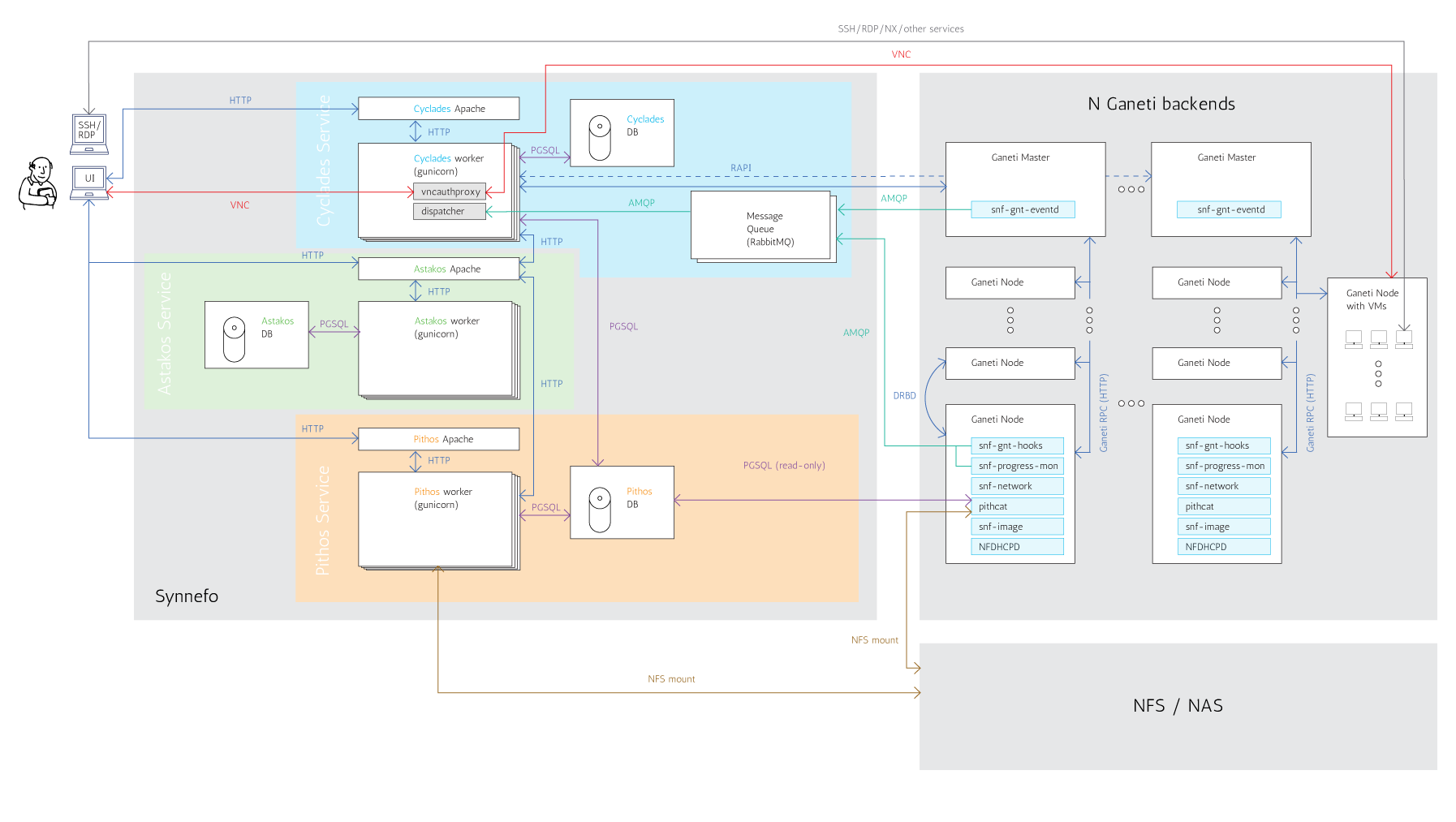This screenshot has width=1456, height=822.
Task: Click the RAPI connection label
Action: pyautogui.click(x=741, y=168)
